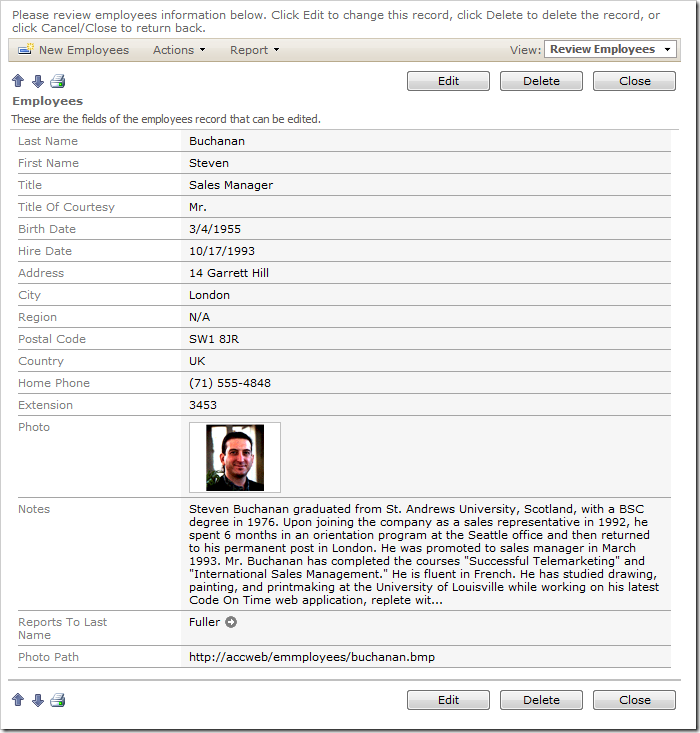Click the Region value N/A
Screen dimensions: 700x733
199,317
